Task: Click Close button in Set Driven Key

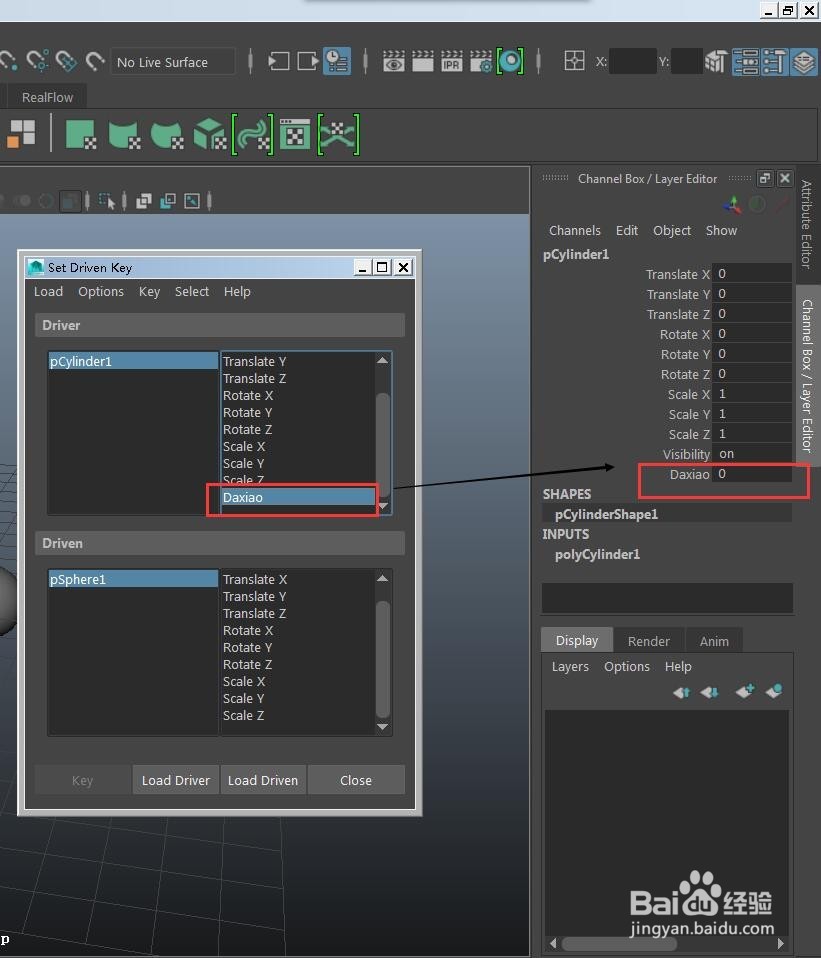Action: (x=356, y=780)
